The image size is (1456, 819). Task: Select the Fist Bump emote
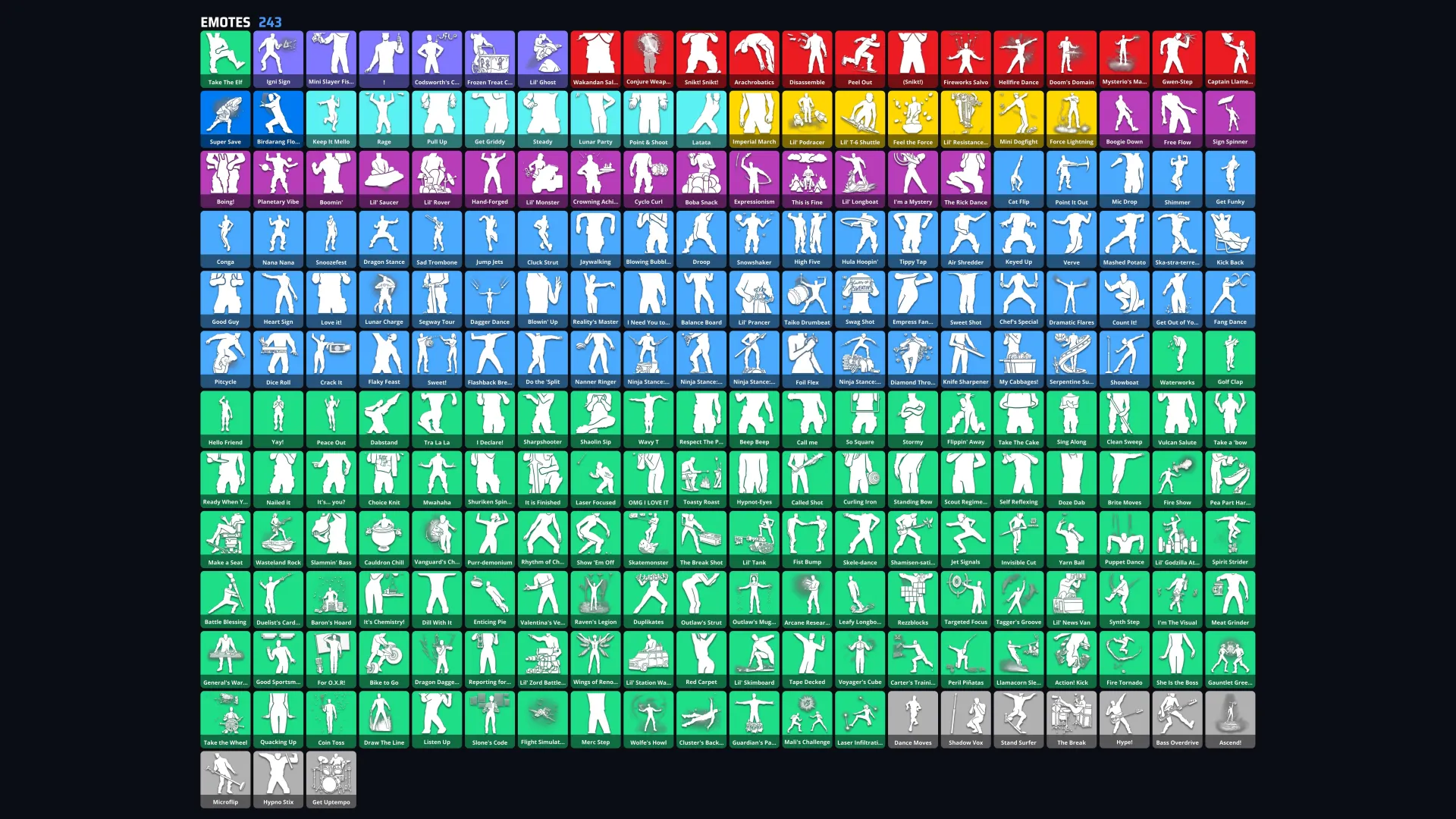coord(807,539)
